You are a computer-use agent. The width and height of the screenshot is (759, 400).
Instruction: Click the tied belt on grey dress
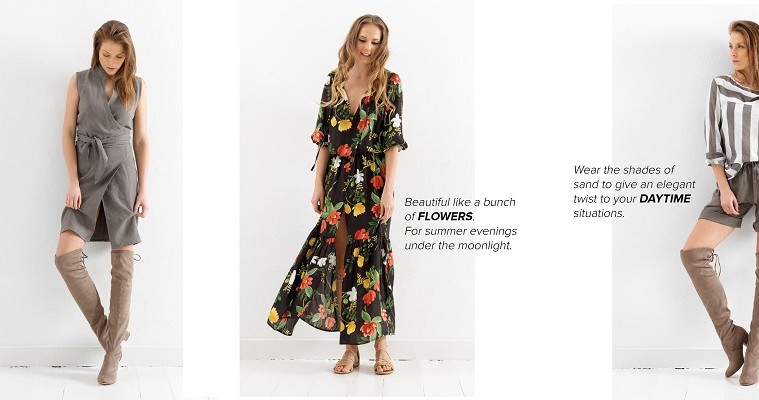[x=99, y=150]
